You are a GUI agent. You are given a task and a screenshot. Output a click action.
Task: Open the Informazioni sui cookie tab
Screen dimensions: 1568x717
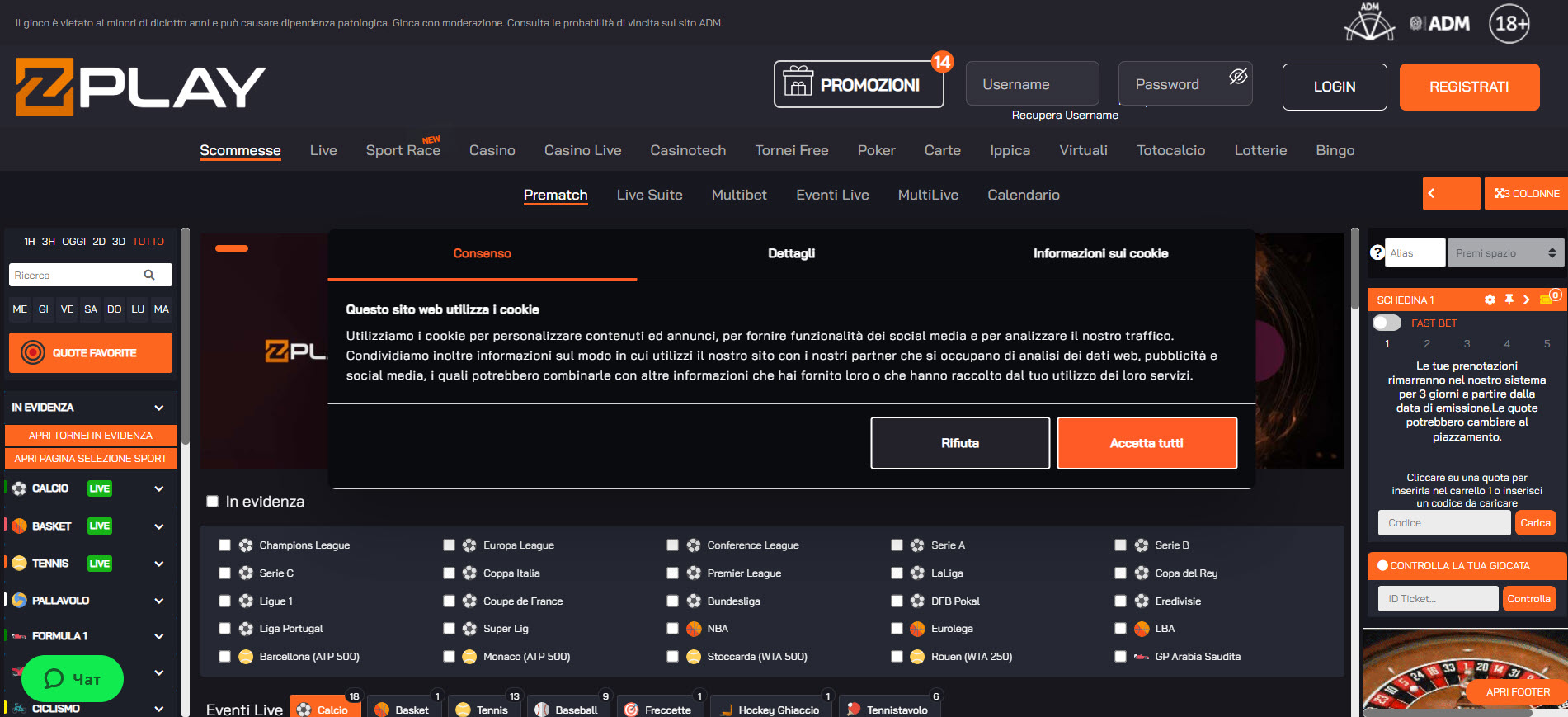coord(1100,253)
